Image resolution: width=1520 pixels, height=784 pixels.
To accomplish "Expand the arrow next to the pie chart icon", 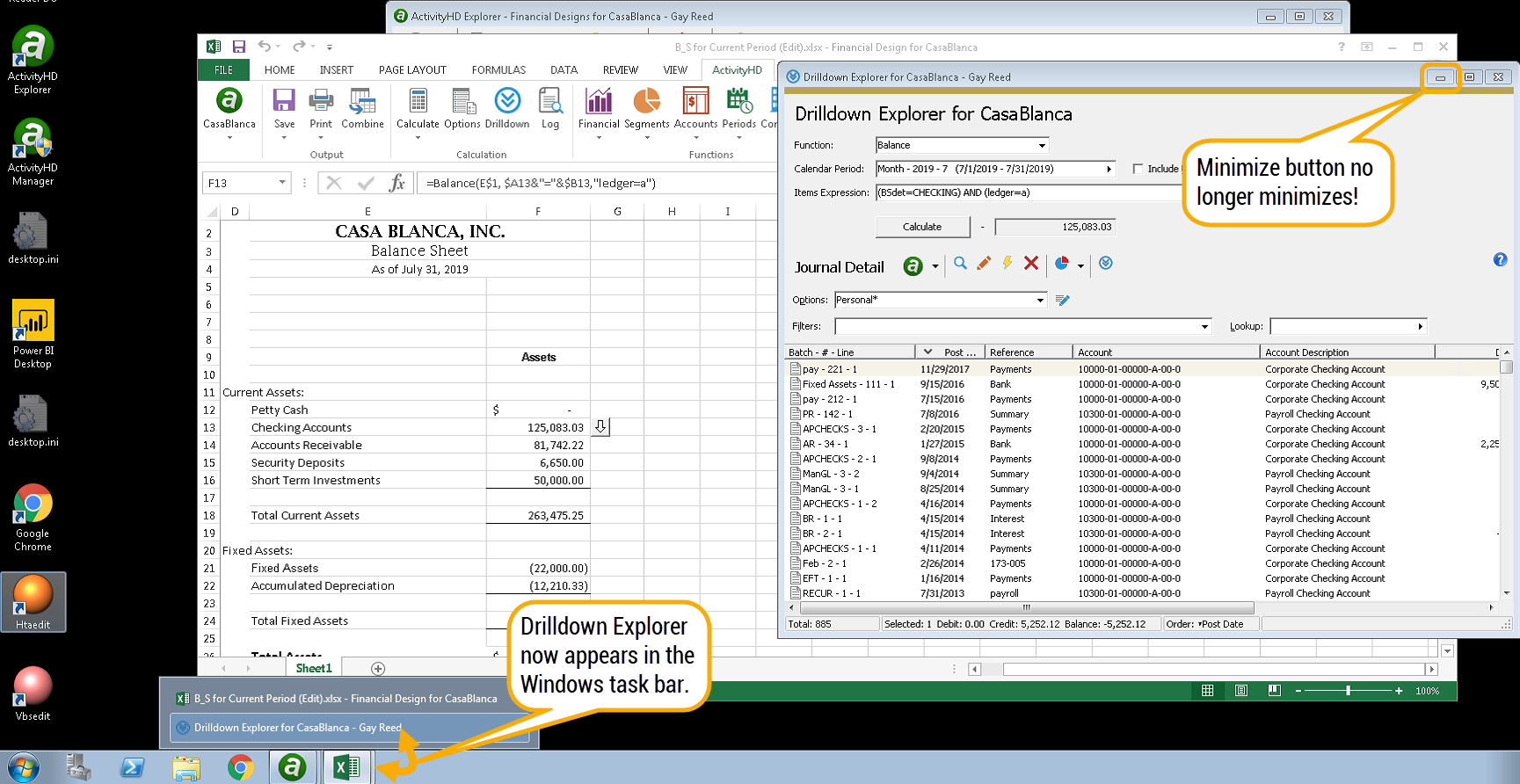I will tap(1080, 265).
